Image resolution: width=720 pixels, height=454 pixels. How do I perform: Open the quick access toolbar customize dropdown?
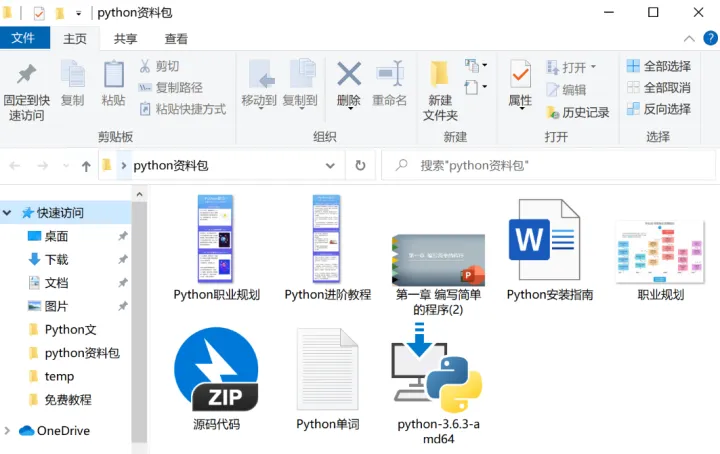(79, 14)
